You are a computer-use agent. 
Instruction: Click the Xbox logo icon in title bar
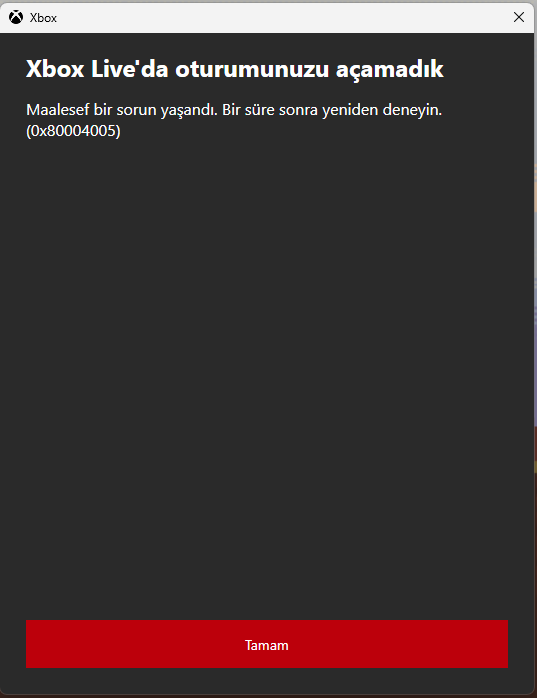[x=16, y=17]
